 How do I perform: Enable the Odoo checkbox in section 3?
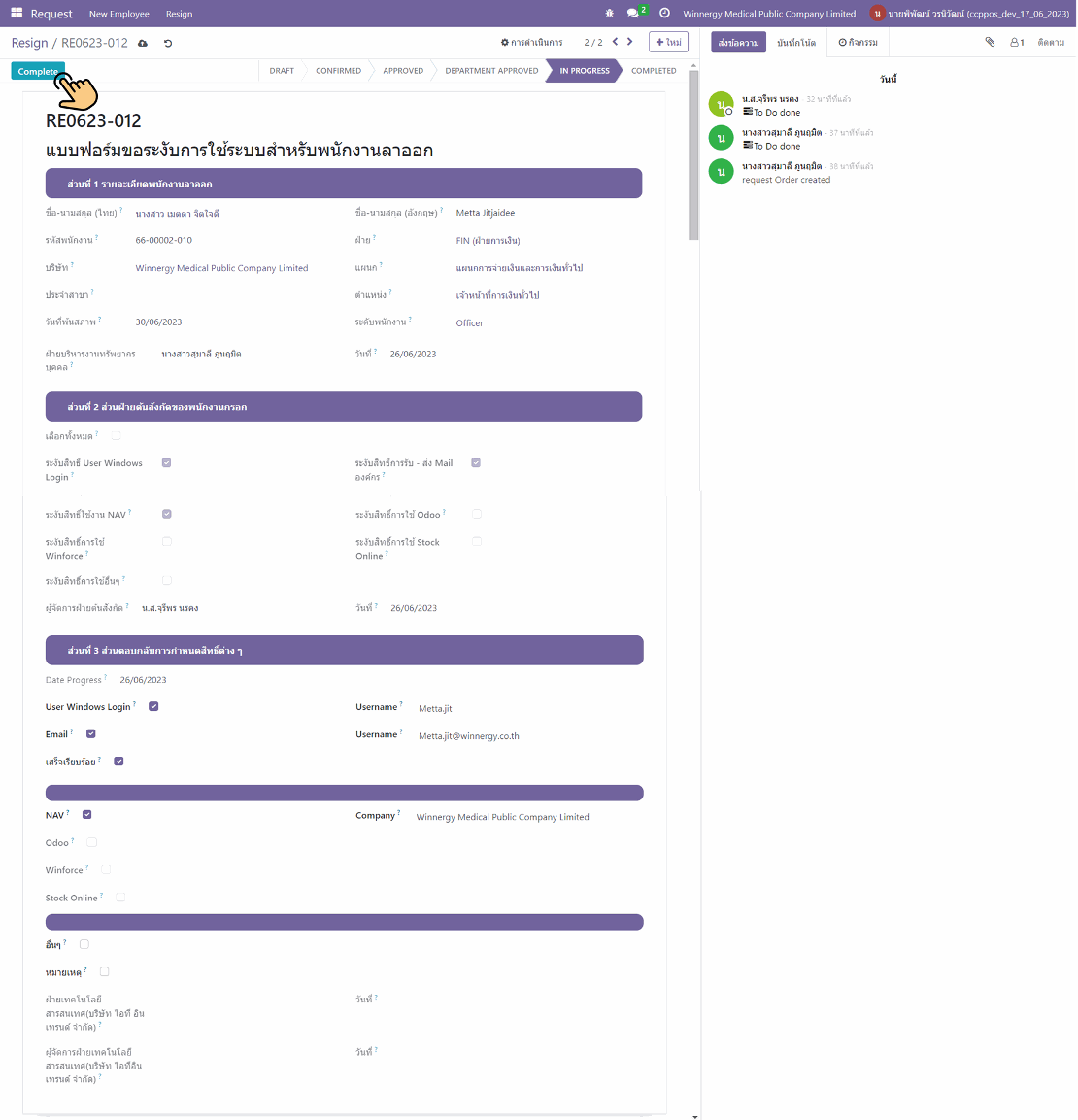point(92,842)
